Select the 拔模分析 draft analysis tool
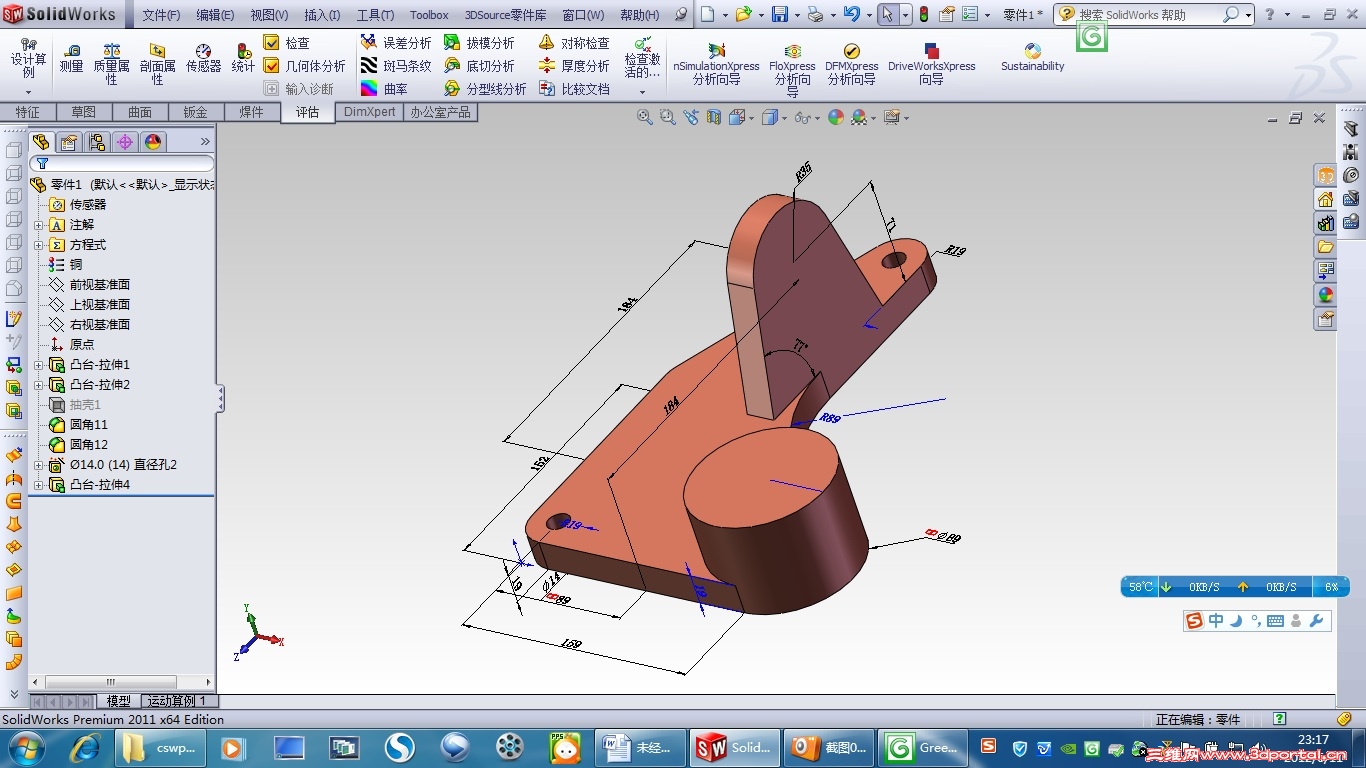Viewport: 1366px width, 768px height. [x=479, y=43]
